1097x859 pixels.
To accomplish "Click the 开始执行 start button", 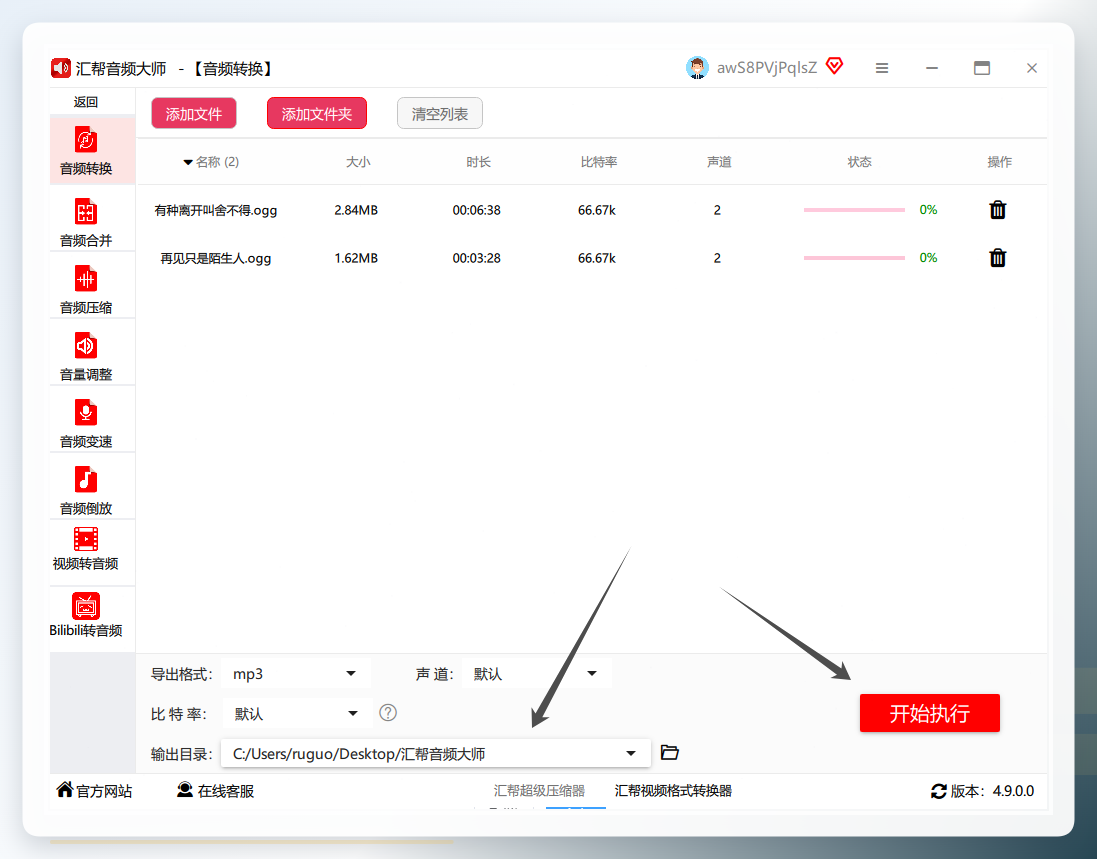I will click(929, 713).
